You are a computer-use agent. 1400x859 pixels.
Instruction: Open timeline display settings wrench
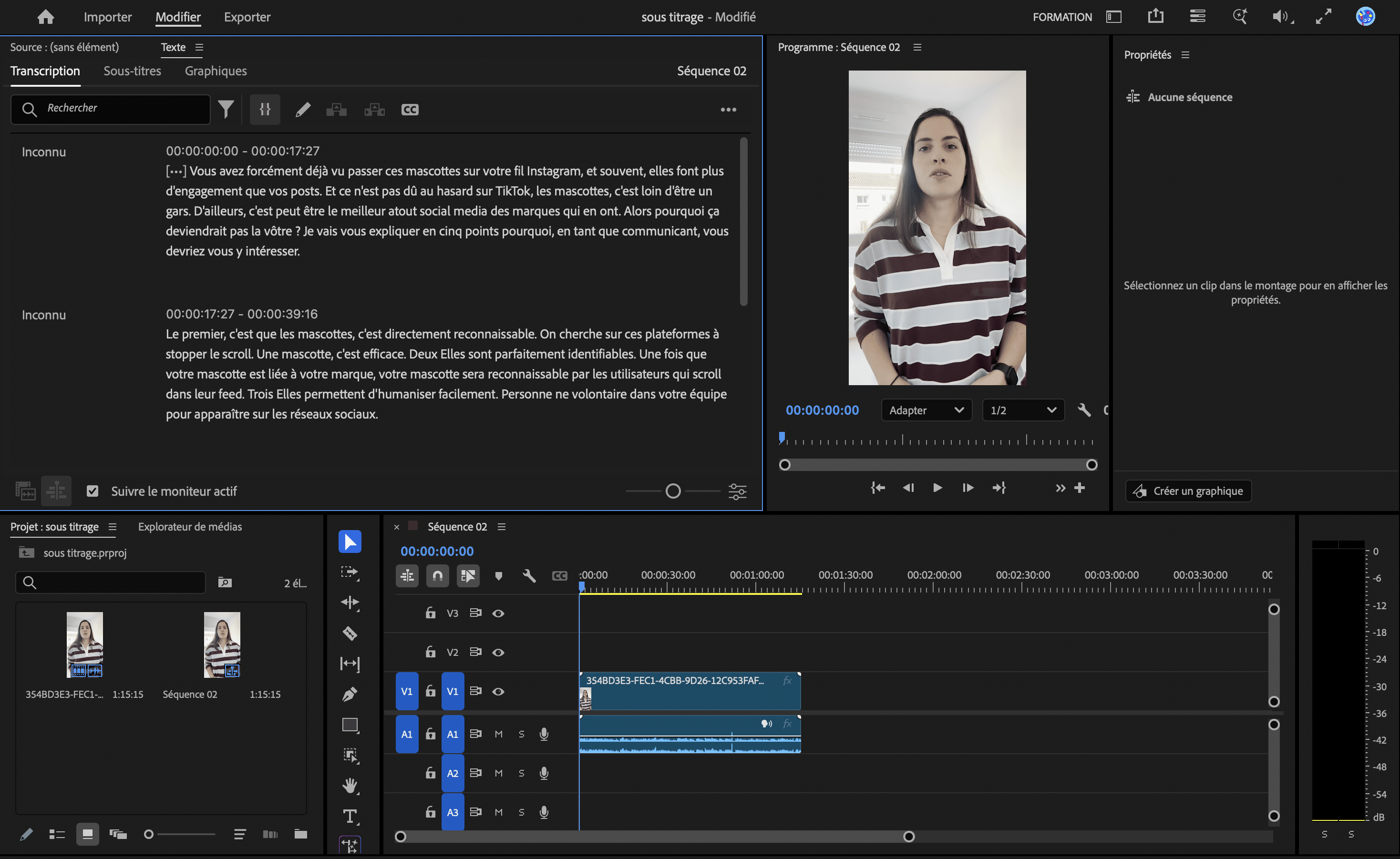[x=529, y=576]
